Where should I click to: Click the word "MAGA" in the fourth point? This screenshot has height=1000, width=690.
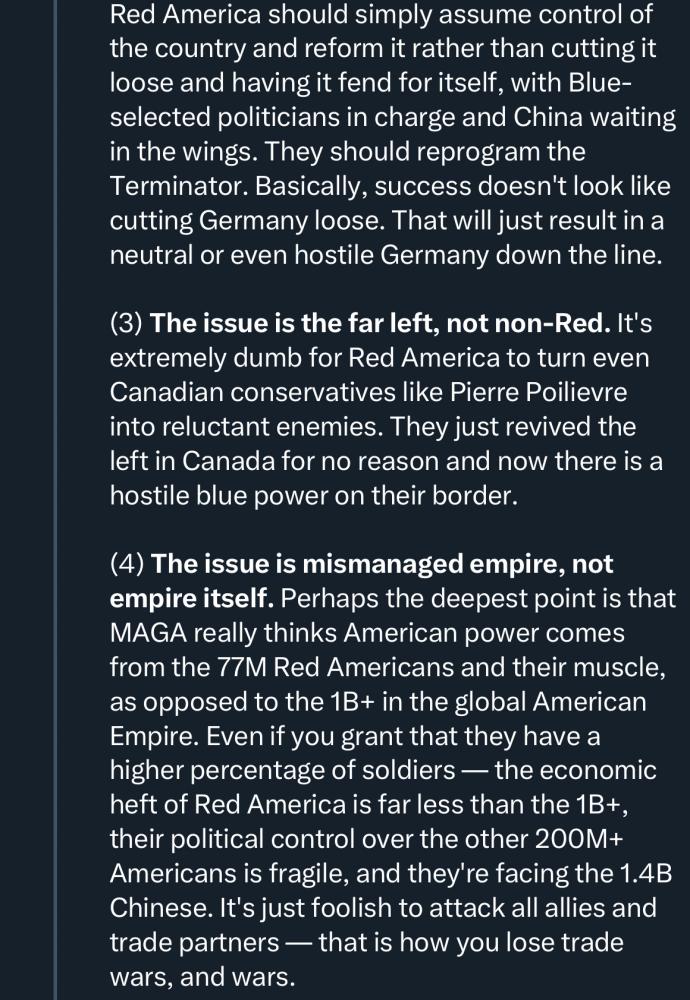[148, 633]
